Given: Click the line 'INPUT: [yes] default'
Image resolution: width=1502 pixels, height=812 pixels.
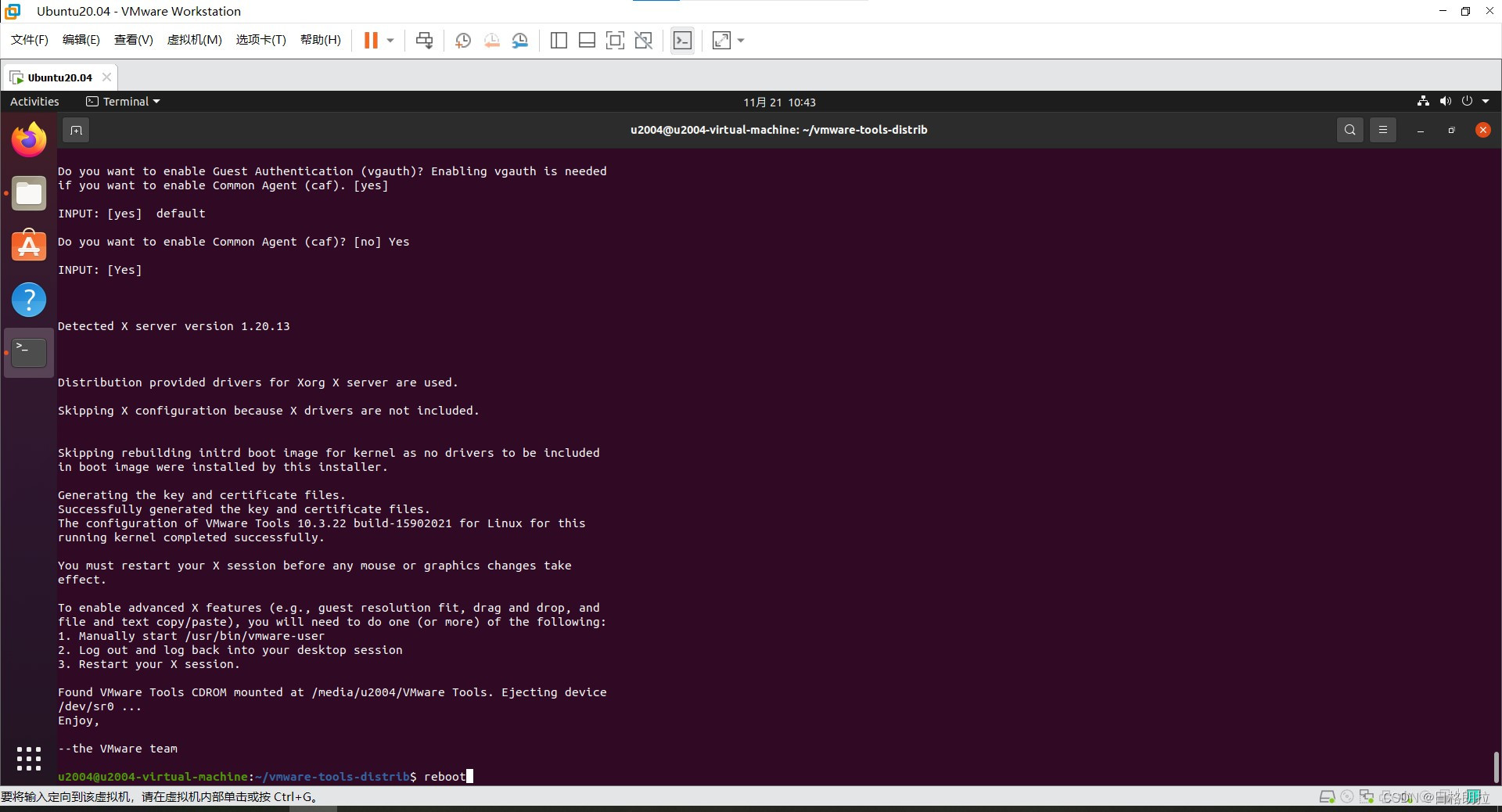Looking at the screenshot, I should (131, 214).
